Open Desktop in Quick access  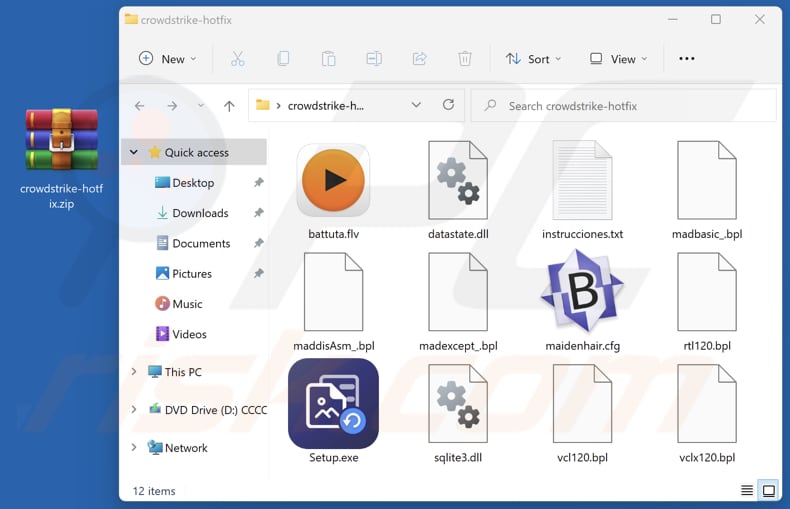(193, 182)
